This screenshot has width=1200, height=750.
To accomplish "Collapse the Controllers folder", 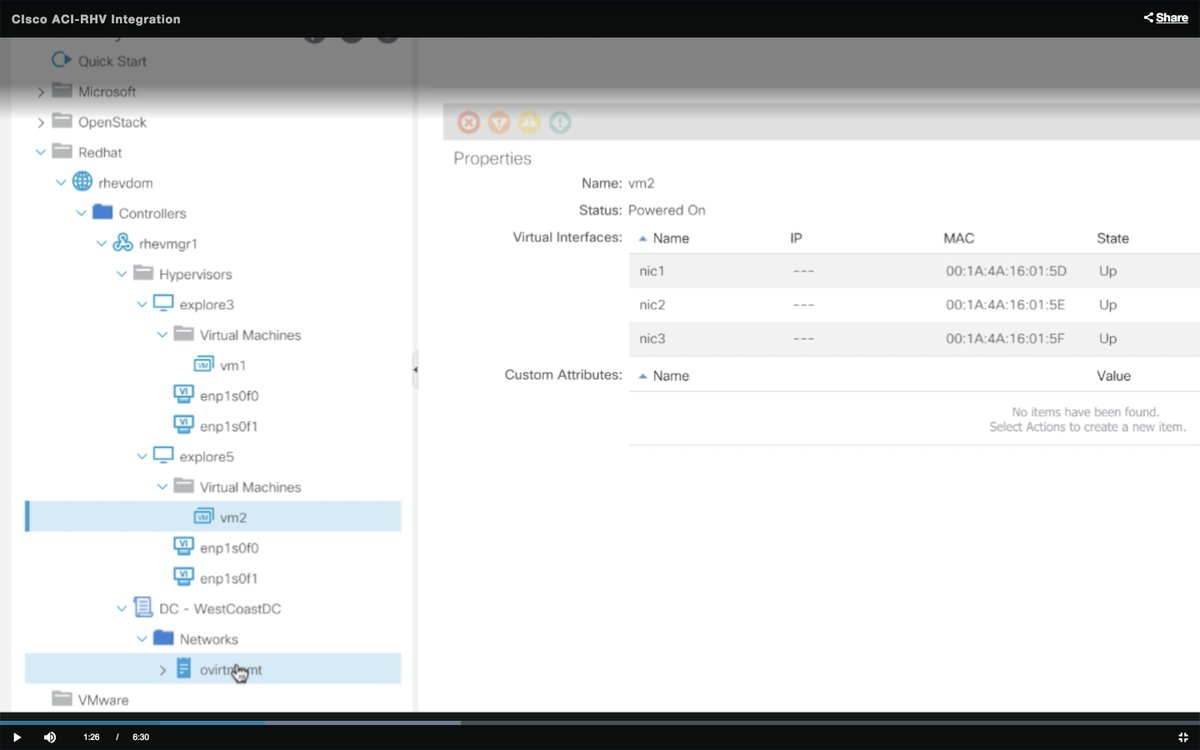I will (x=81, y=213).
